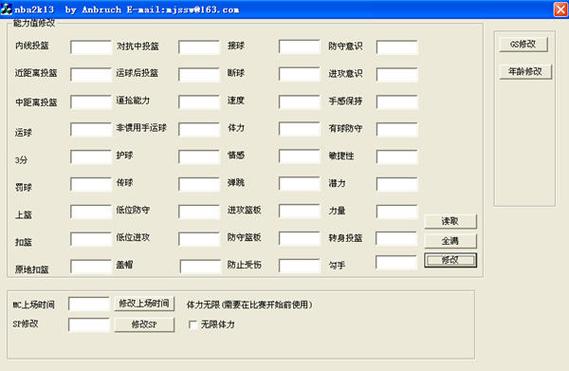The width and height of the screenshot is (569, 371).
Task: Click the 读取 button
Action: [x=450, y=221]
